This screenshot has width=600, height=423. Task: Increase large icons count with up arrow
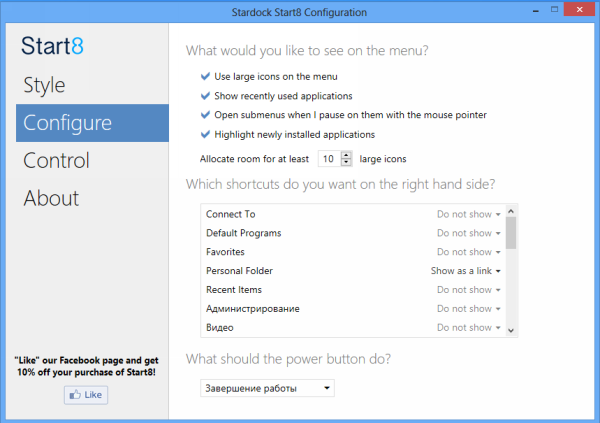tap(346, 155)
